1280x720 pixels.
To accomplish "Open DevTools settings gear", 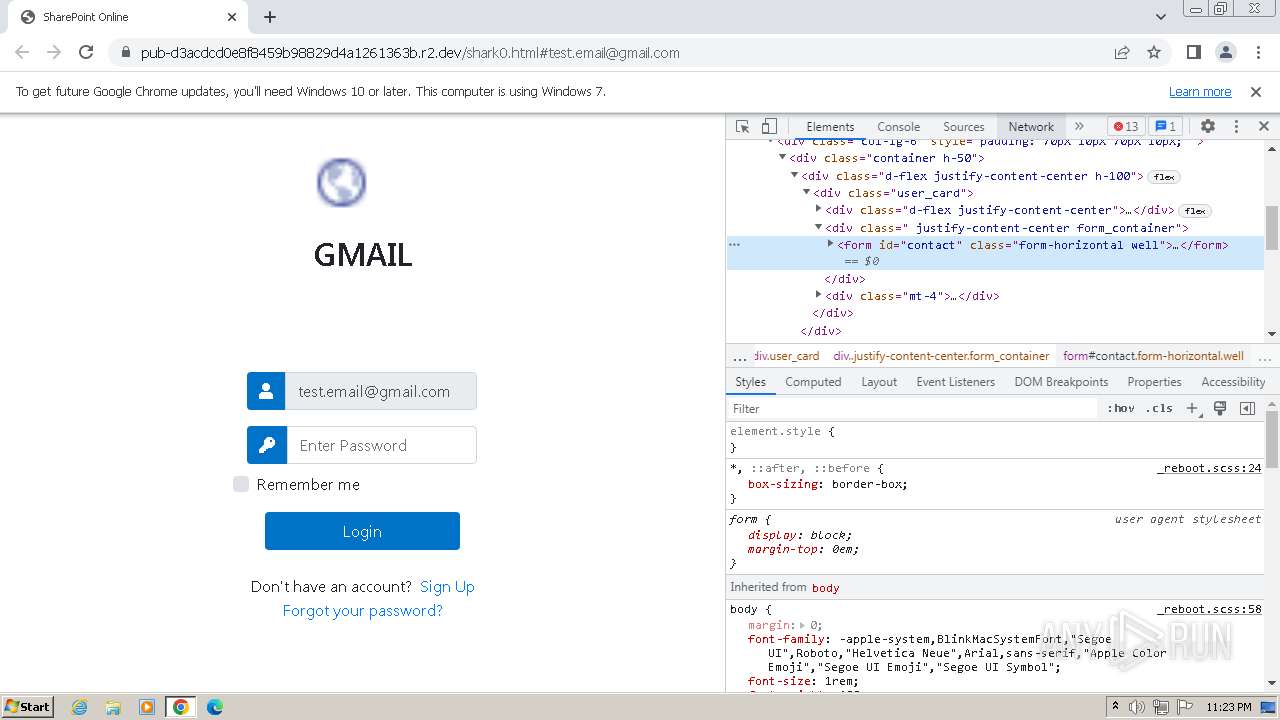I will [1208, 126].
